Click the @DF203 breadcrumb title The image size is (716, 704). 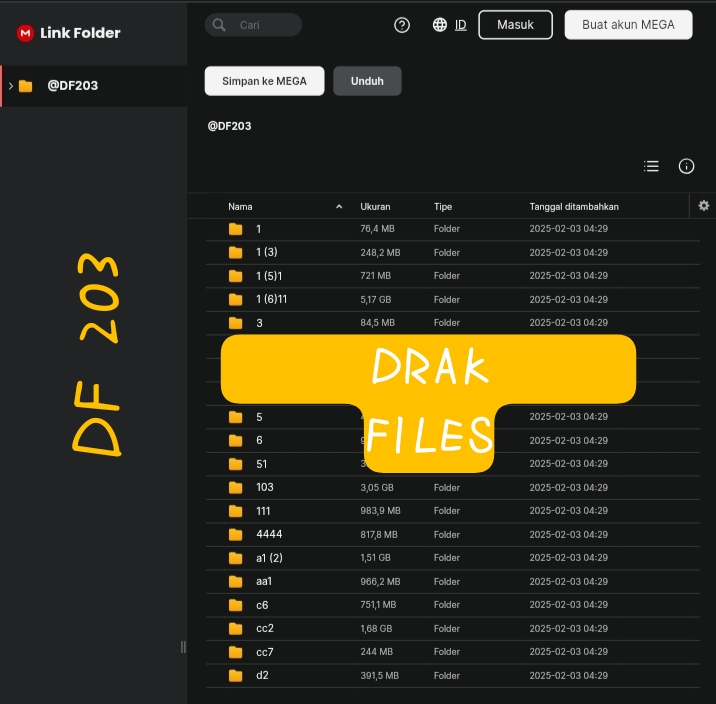click(229, 126)
